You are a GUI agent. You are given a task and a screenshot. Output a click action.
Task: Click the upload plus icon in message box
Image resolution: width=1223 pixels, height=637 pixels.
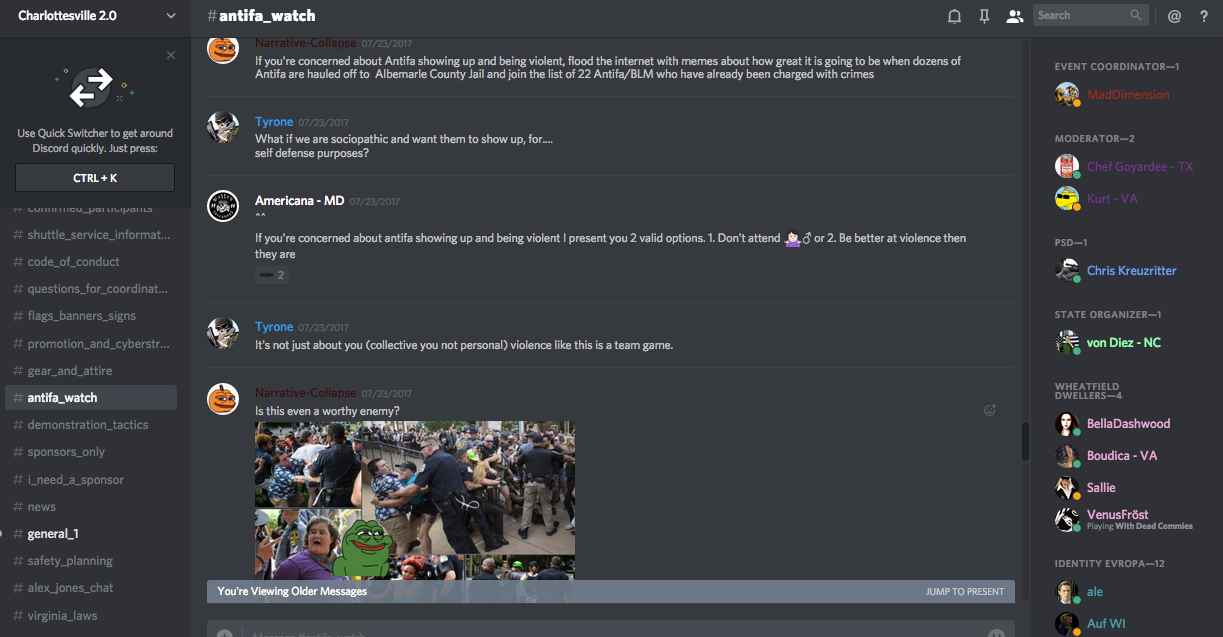[224, 633]
